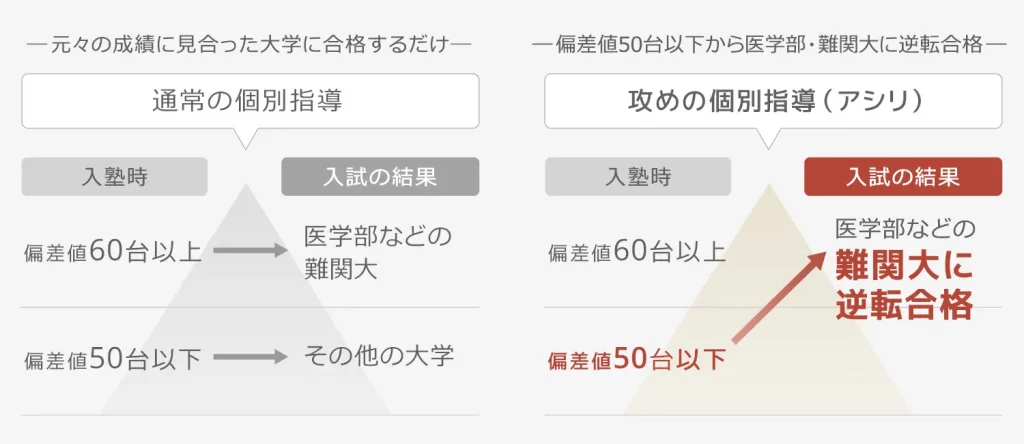Click 入塾時 label under 攻めの個別指導
The width and height of the screenshot is (1024, 444).
(x=637, y=177)
